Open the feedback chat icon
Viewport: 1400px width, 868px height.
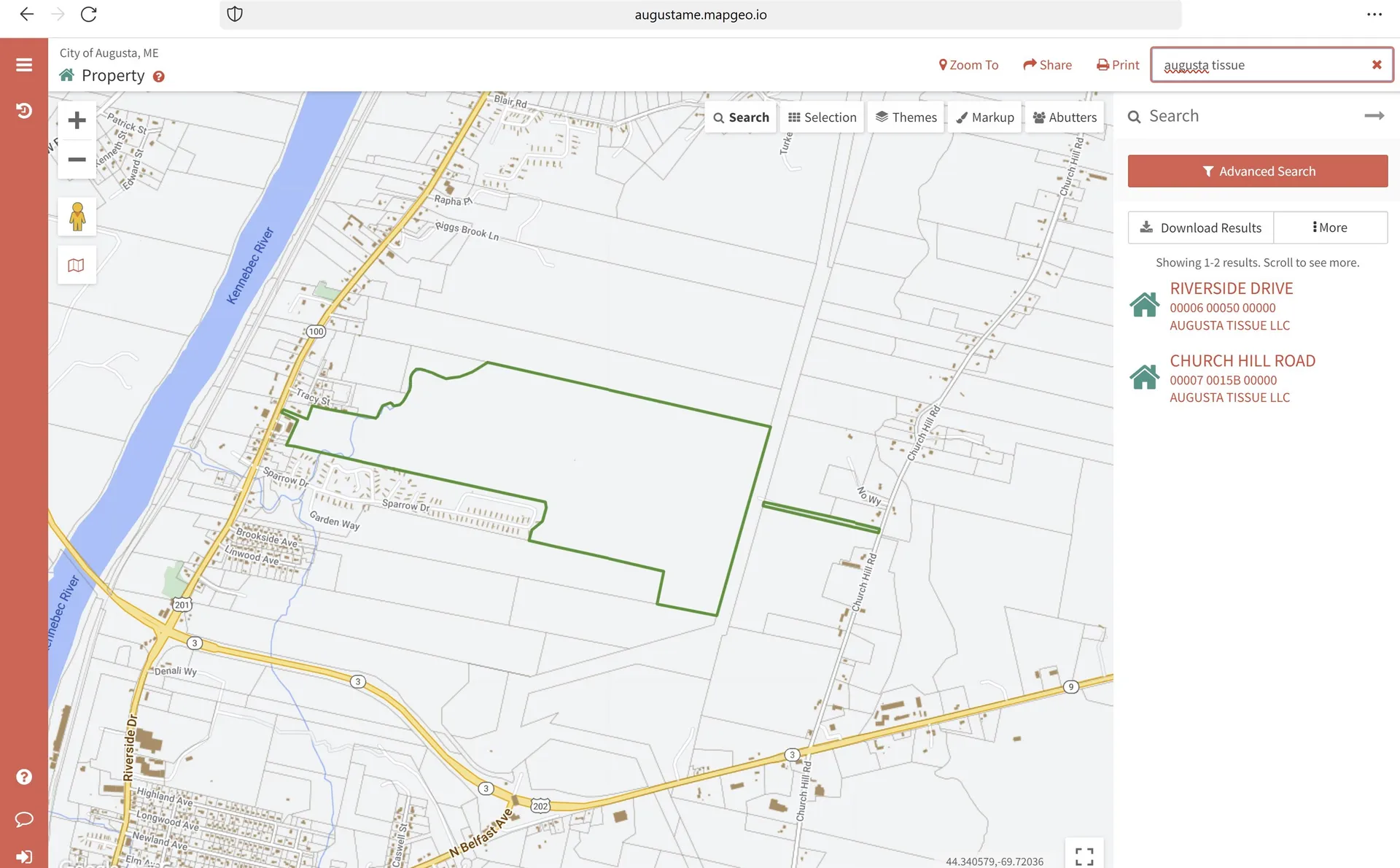pos(24,819)
